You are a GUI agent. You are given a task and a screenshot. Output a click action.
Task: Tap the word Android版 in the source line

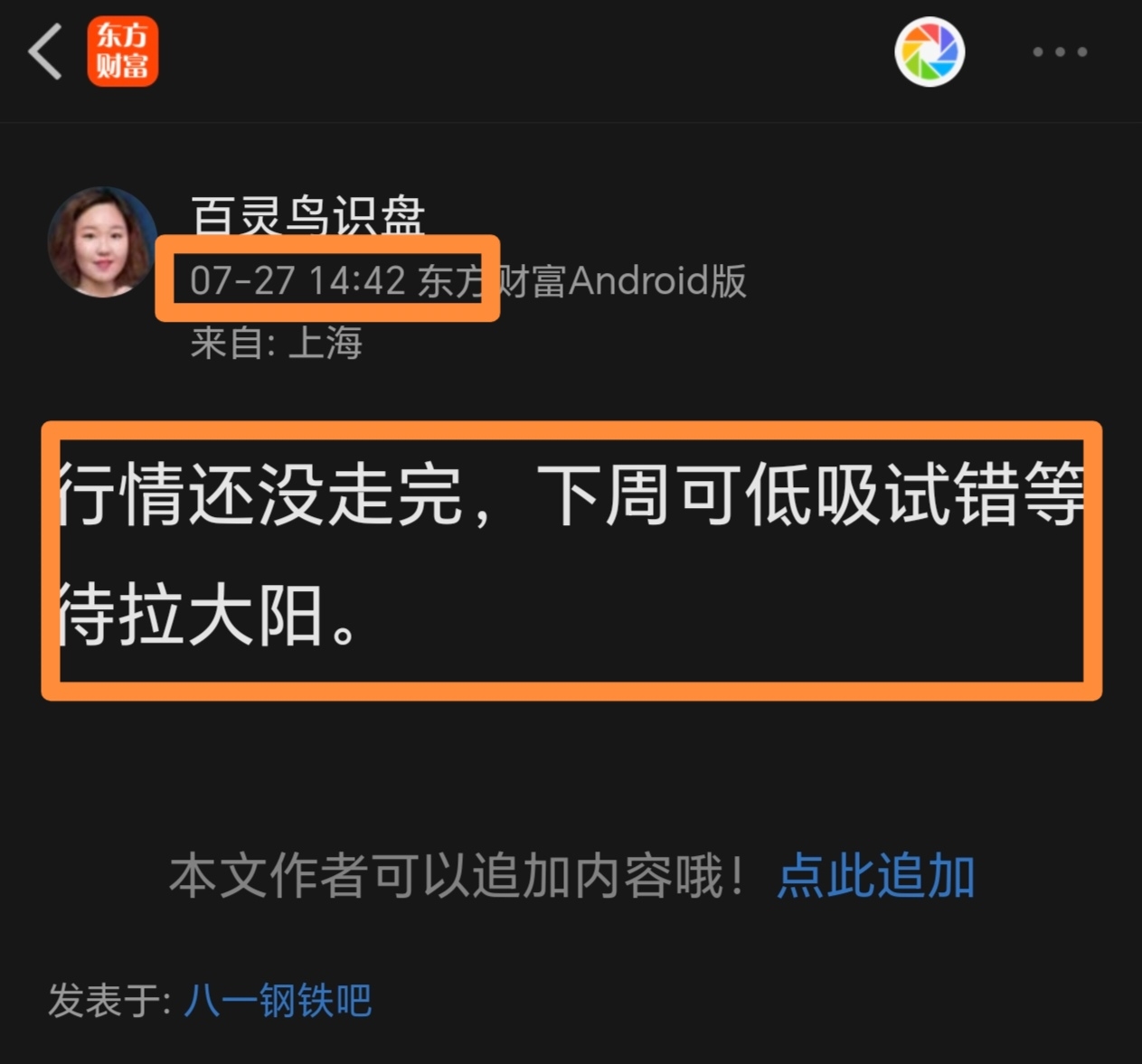[x=658, y=281]
